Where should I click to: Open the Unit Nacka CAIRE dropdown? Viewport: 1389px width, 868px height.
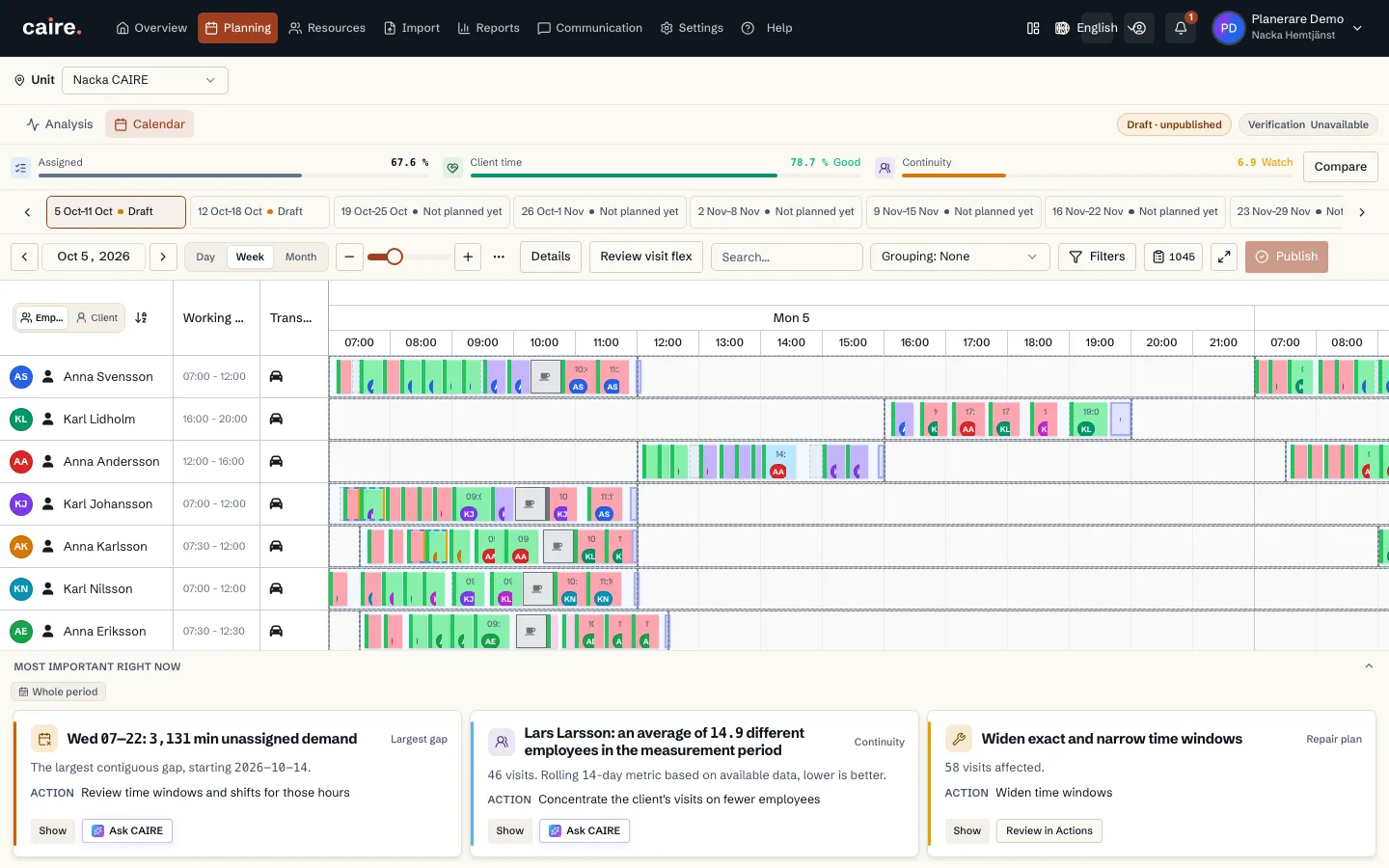pyautogui.click(x=145, y=80)
